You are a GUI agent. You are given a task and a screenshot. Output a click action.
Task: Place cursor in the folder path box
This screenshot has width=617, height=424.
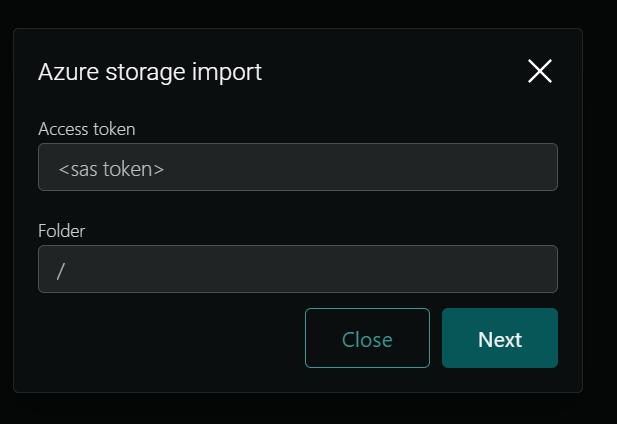pyautogui.click(x=297, y=269)
